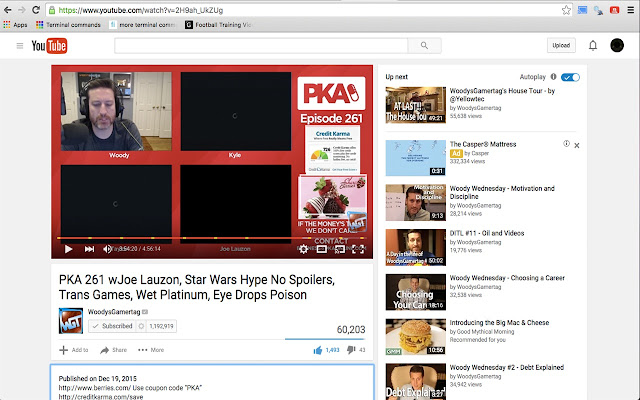Open the berries.com link in description

[95, 388]
